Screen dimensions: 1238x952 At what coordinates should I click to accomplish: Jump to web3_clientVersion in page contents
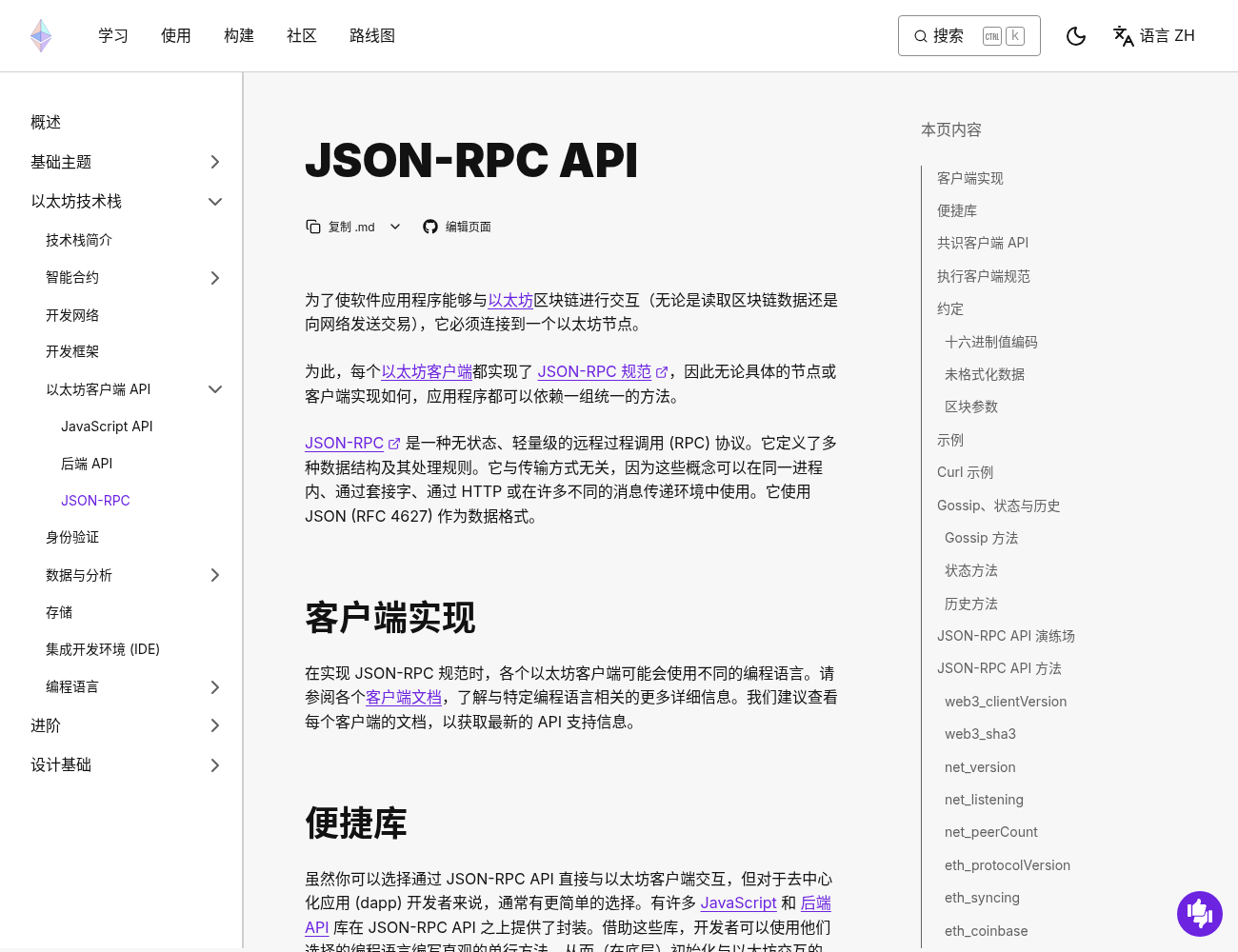[1006, 702]
